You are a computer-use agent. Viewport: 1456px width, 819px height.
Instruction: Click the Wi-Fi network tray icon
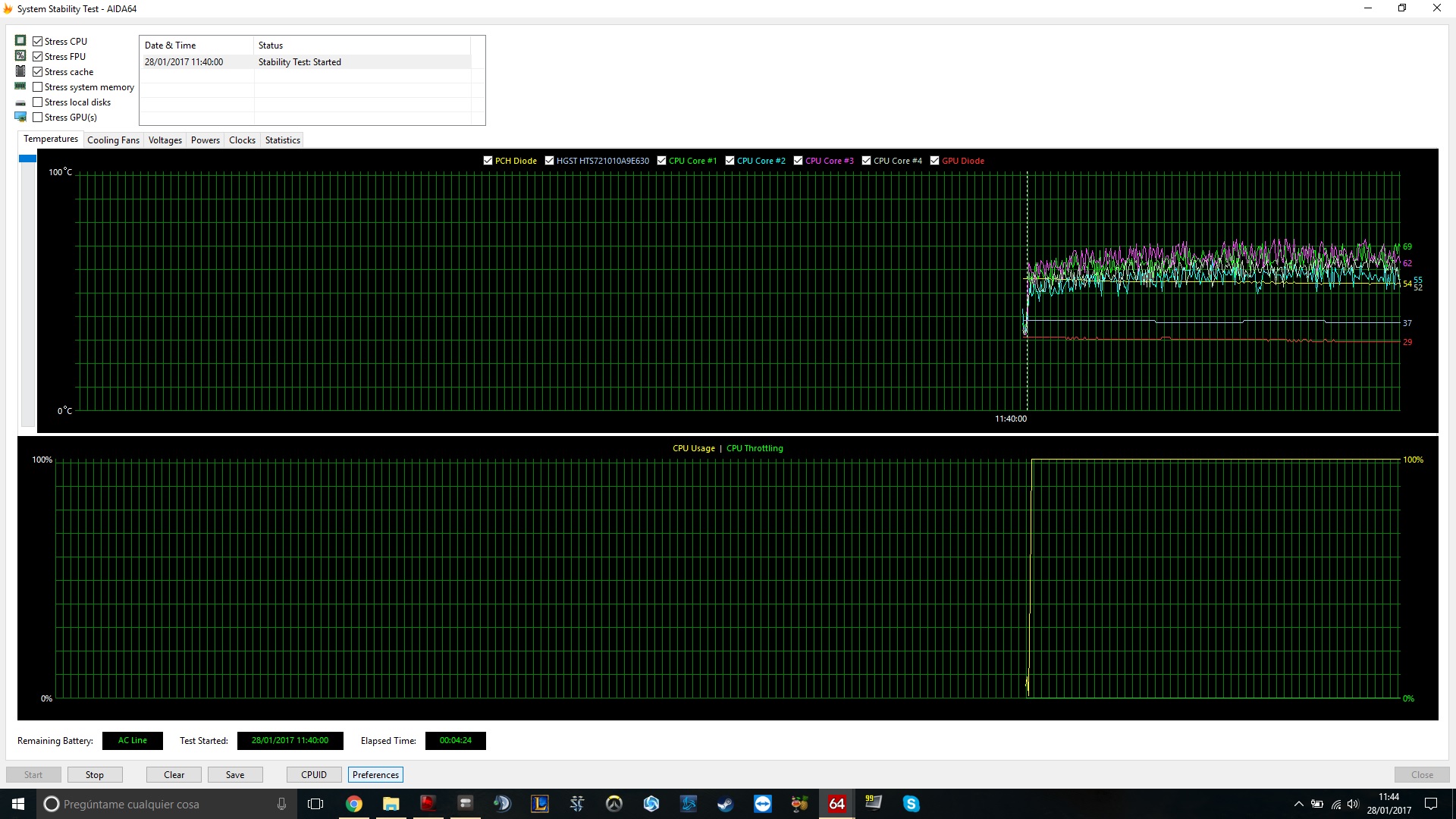tap(1336, 804)
